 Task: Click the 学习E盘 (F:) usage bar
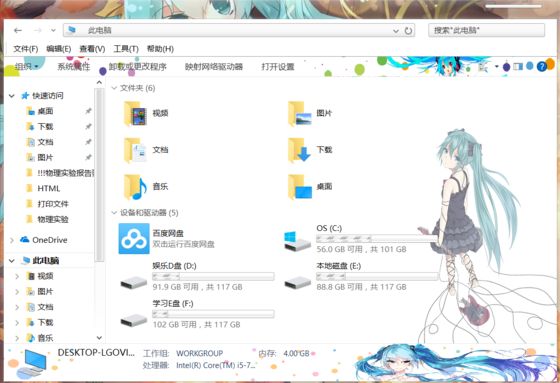click(213, 314)
